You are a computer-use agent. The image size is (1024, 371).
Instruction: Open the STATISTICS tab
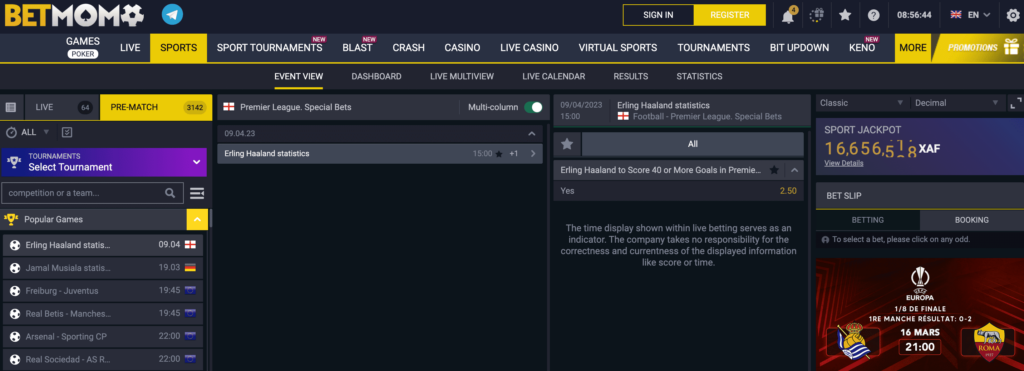point(699,76)
